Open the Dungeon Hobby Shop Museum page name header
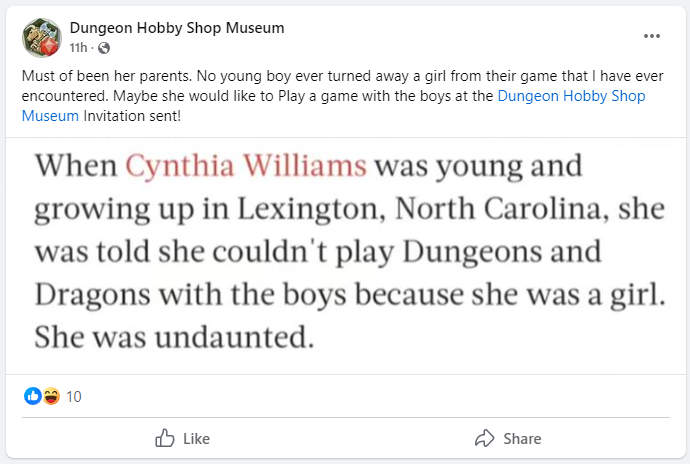Image resolution: width=690 pixels, height=464 pixels. pyautogui.click(x=177, y=28)
